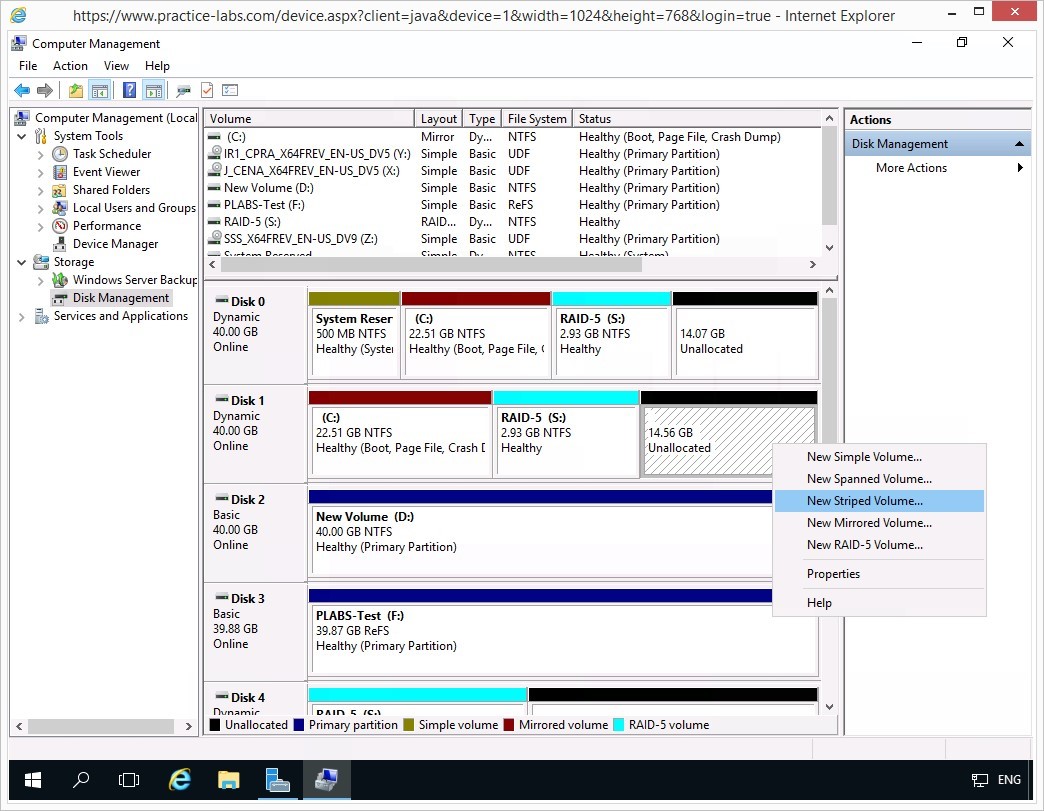Toggle Show/Hide Console Tree toolbar button

click(x=100, y=91)
